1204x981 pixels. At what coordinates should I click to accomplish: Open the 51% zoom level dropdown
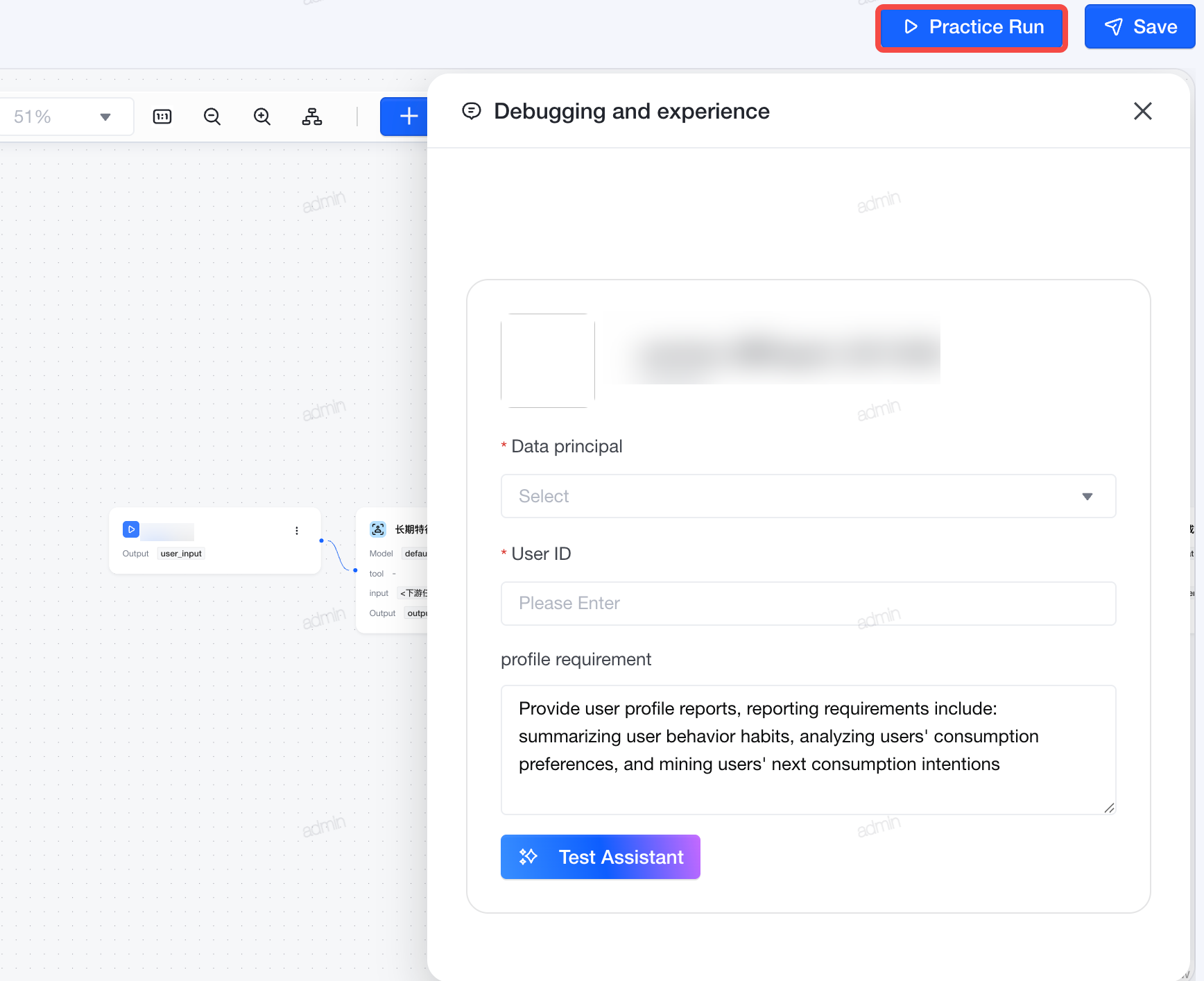(64, 117)
